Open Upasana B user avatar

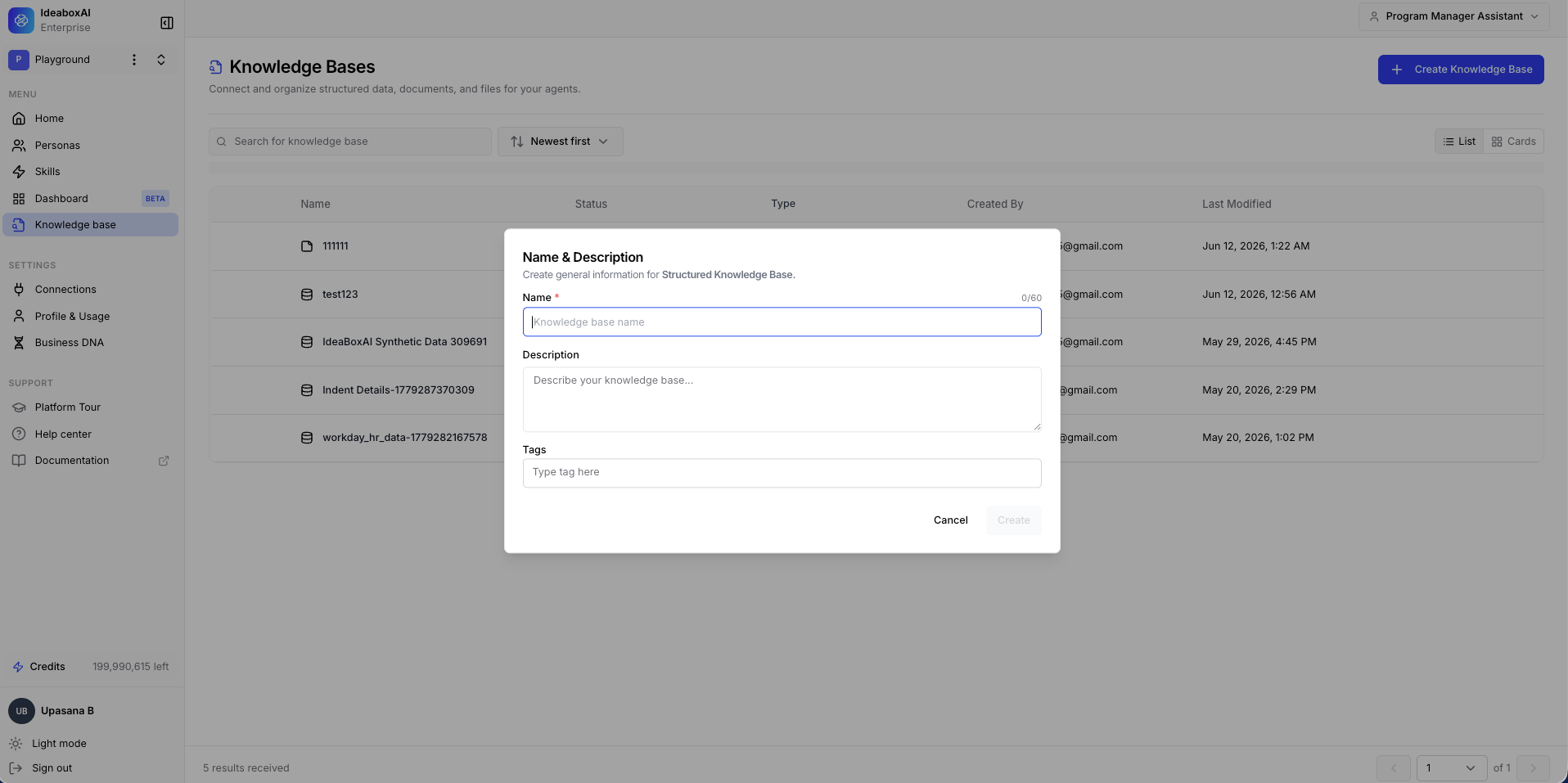coord(21,711)
